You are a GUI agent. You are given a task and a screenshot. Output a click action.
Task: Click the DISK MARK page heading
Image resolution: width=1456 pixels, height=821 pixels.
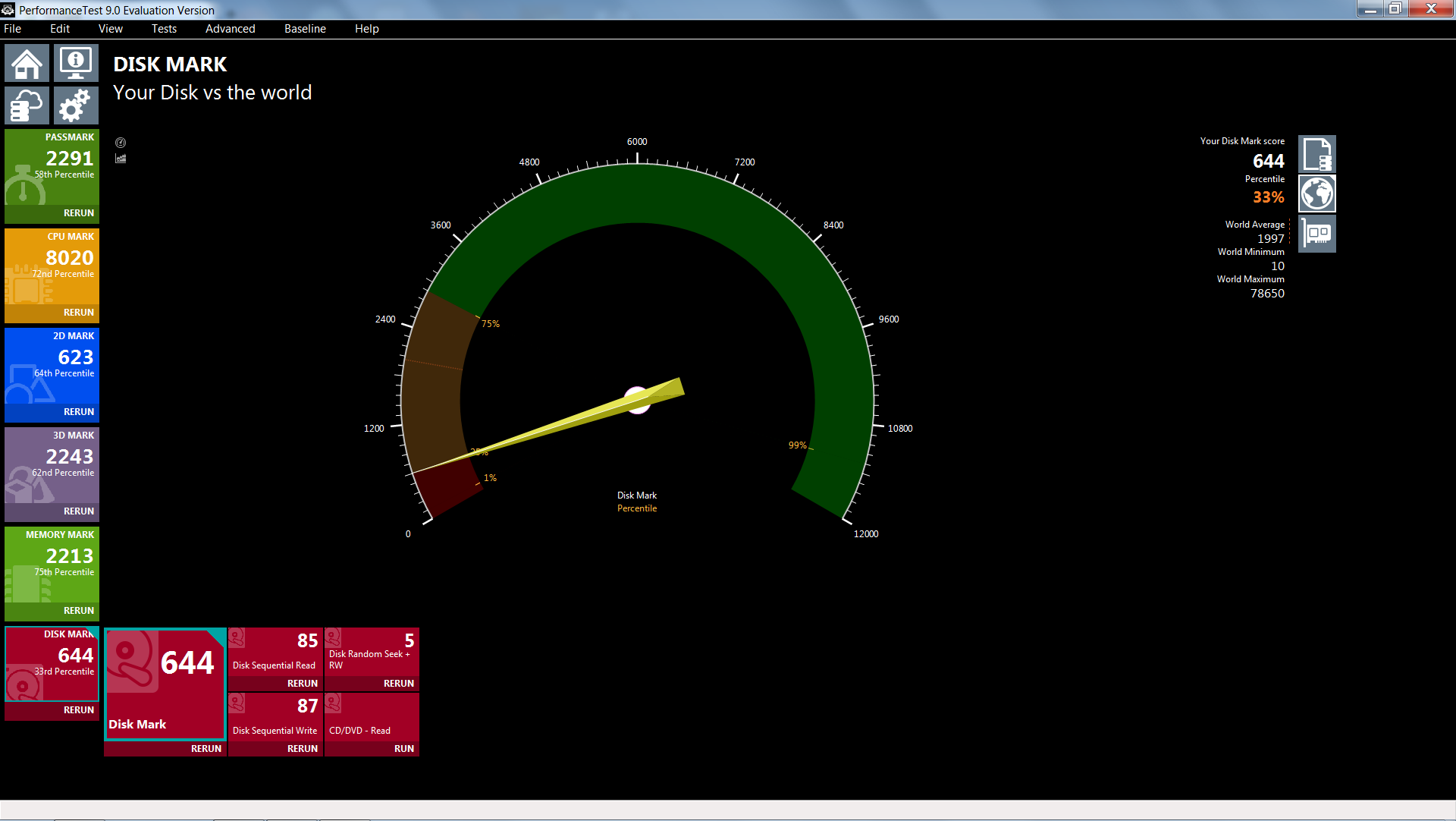[170, 64]
